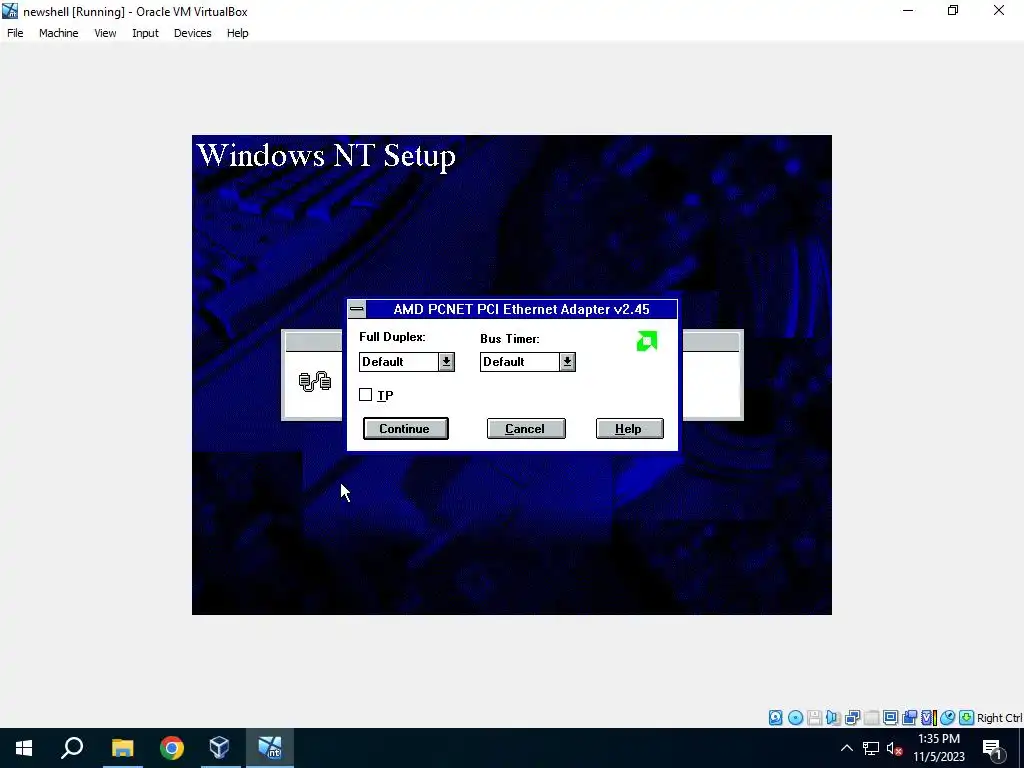The image size is (1024, 768).
Task: Click the greyed-out status icon after network
Action: [871, 718]
